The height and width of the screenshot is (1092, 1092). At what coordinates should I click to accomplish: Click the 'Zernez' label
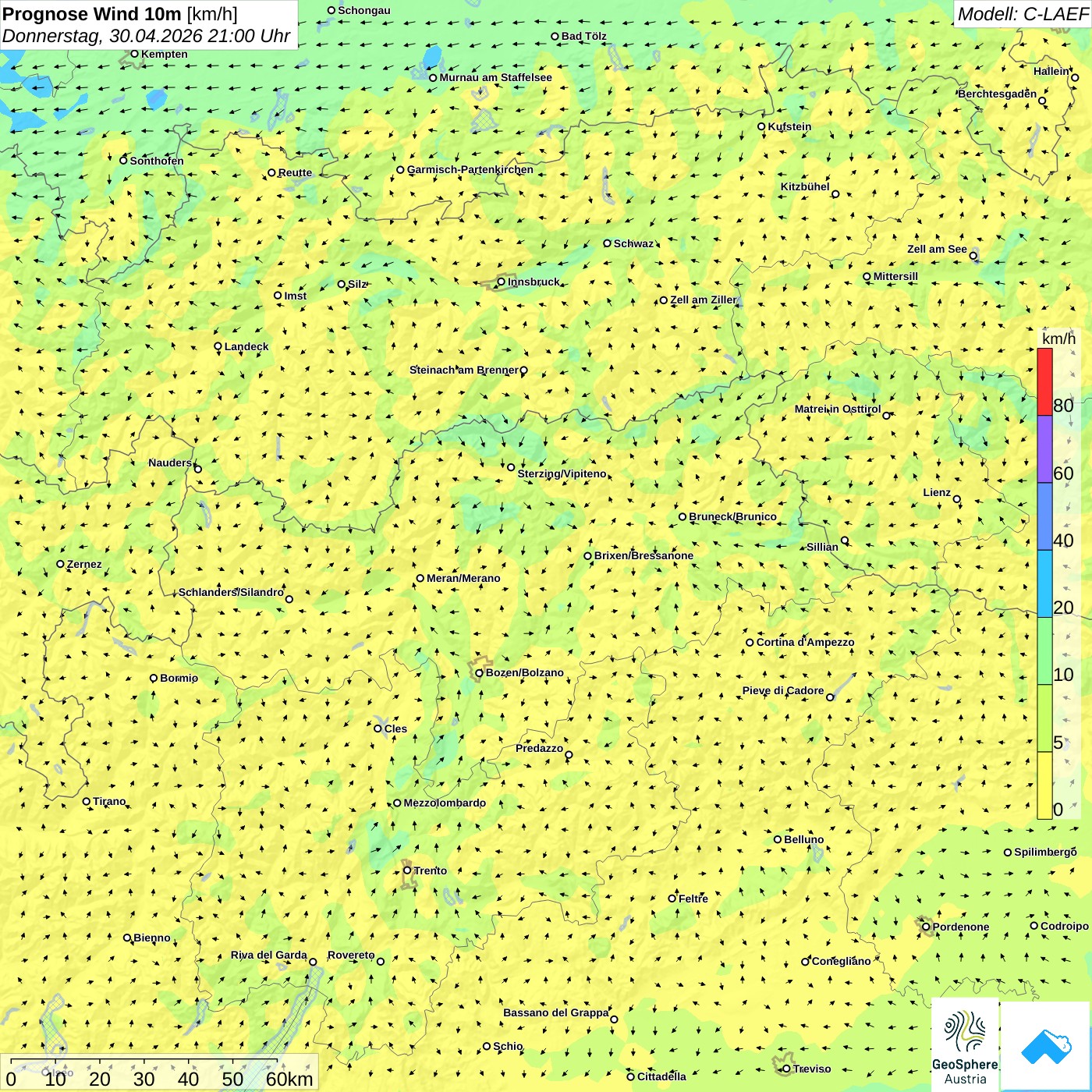point(84,564)
